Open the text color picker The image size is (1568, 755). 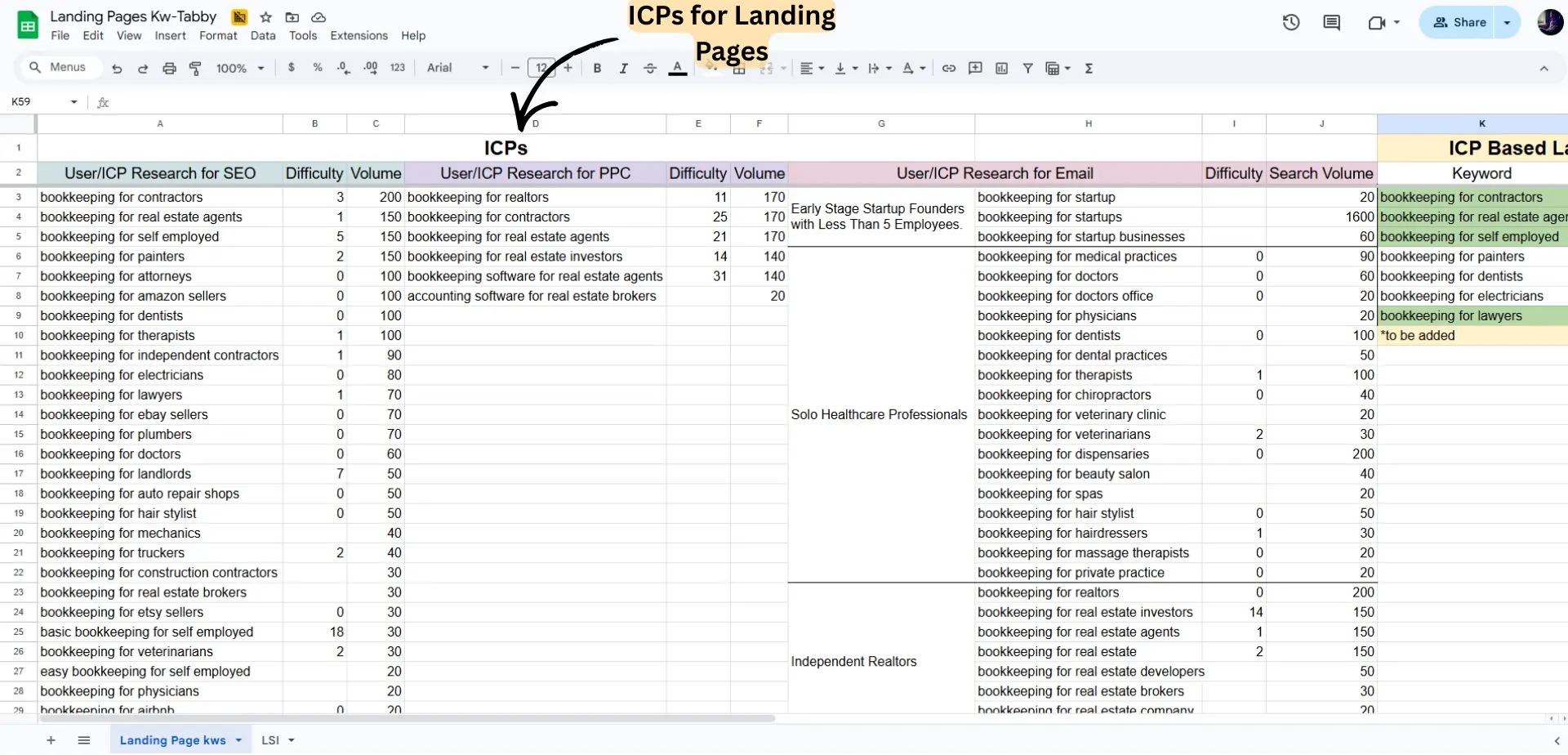pyautogui.click(x=677, y=68)
